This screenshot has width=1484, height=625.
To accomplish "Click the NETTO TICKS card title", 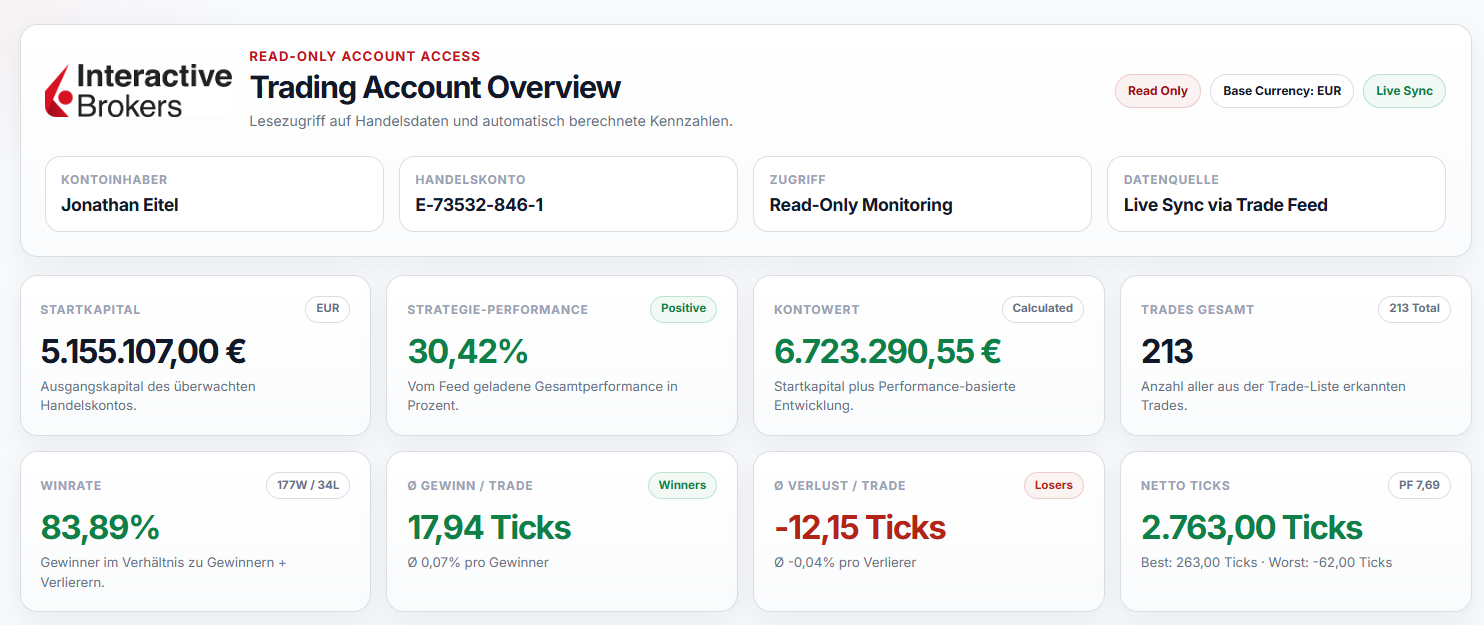I will [x=1186, y=486].
